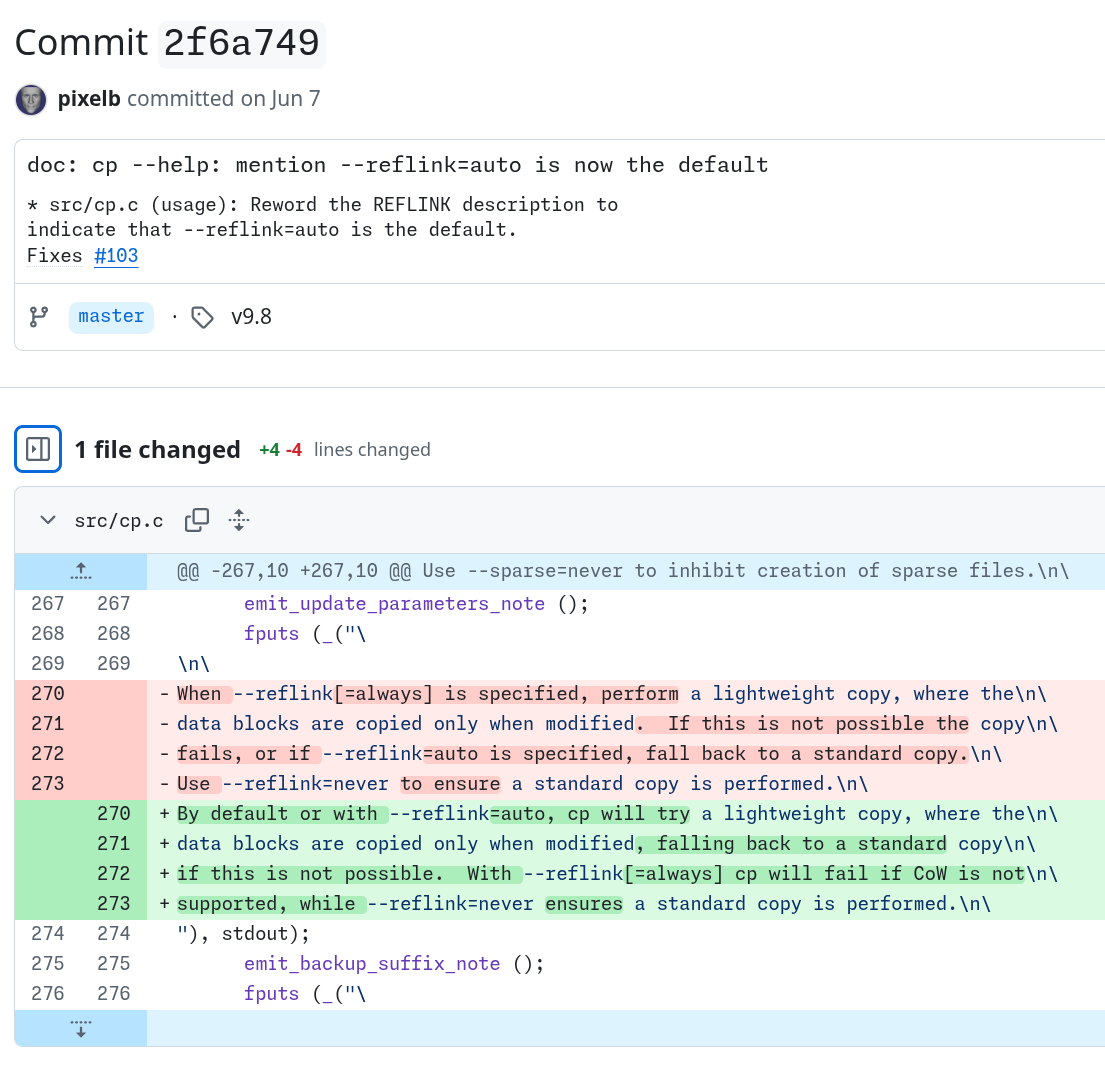1105x1068 pixels.
Task: Click line number 274 in the diff
Action: click(x=47, y=934)
